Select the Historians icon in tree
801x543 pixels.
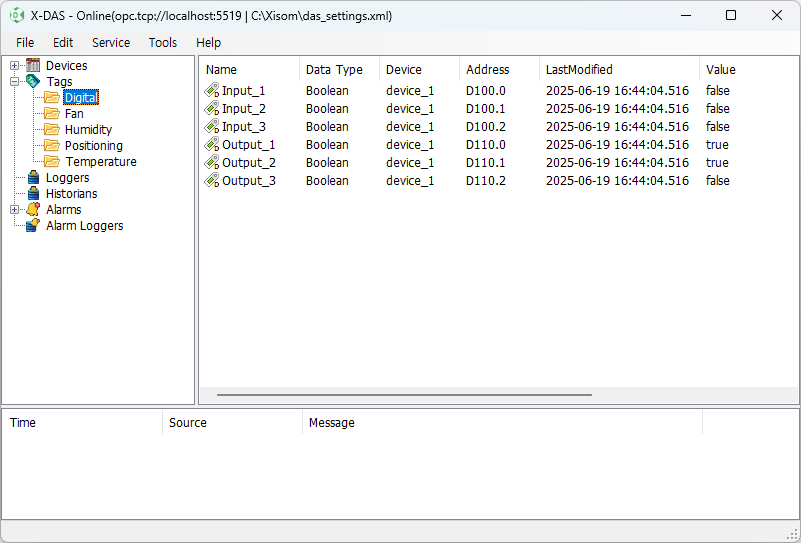click(33, 194)
